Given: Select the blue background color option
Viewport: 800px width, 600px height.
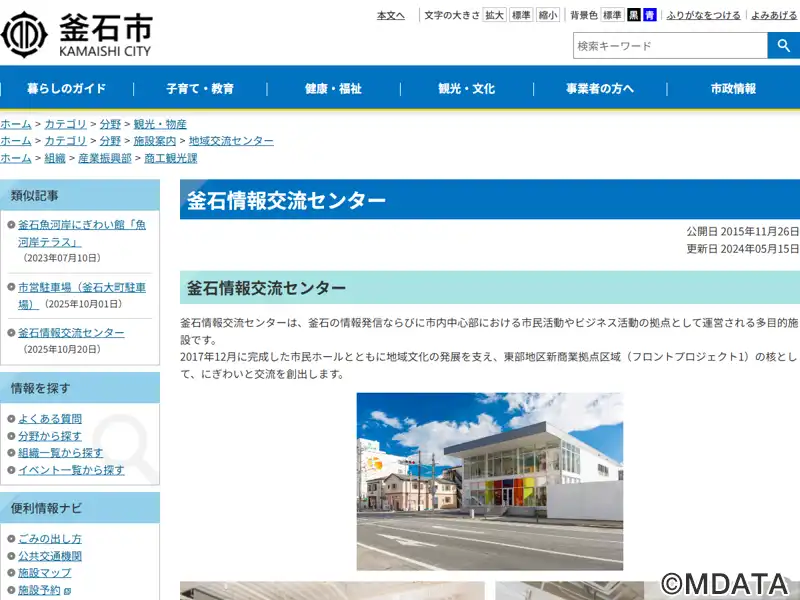Looking at the screenshot, I should (x=650, y=15).
